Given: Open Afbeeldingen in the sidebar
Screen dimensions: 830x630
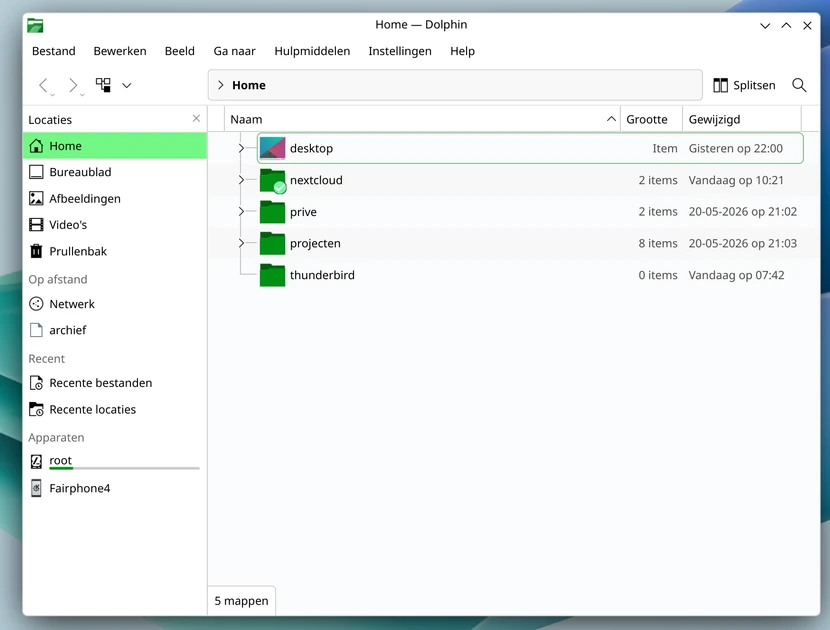Looking at the screenshot, I should (115, 199).
